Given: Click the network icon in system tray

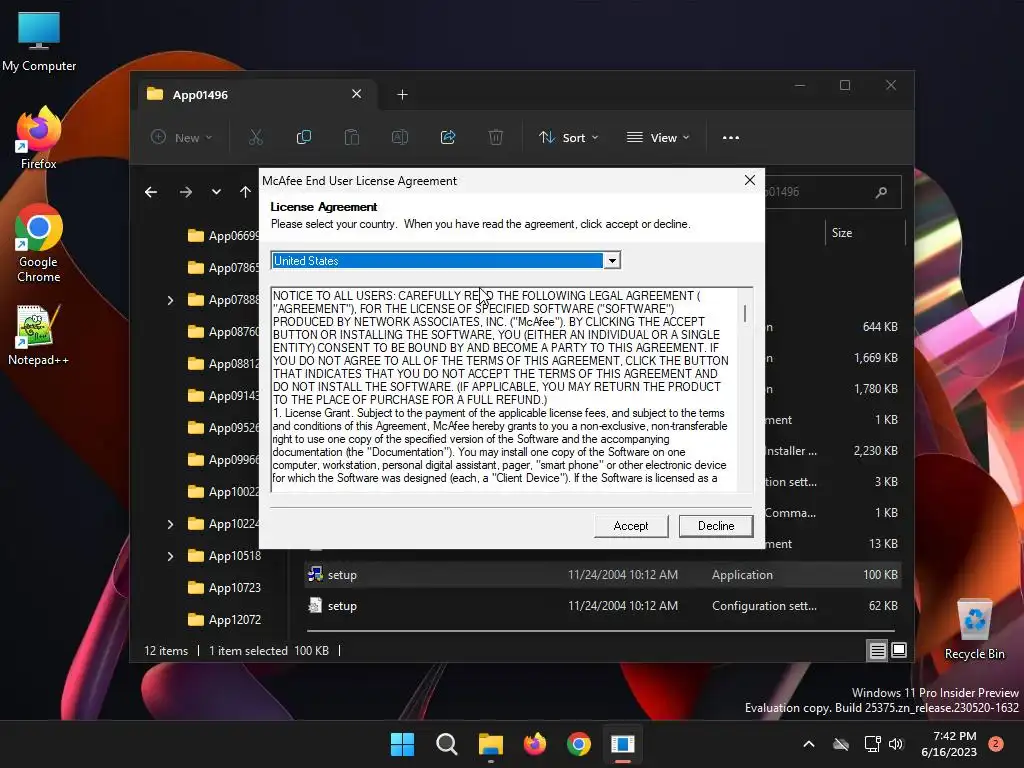Looking at the screenshot, I should coord(872,744).
